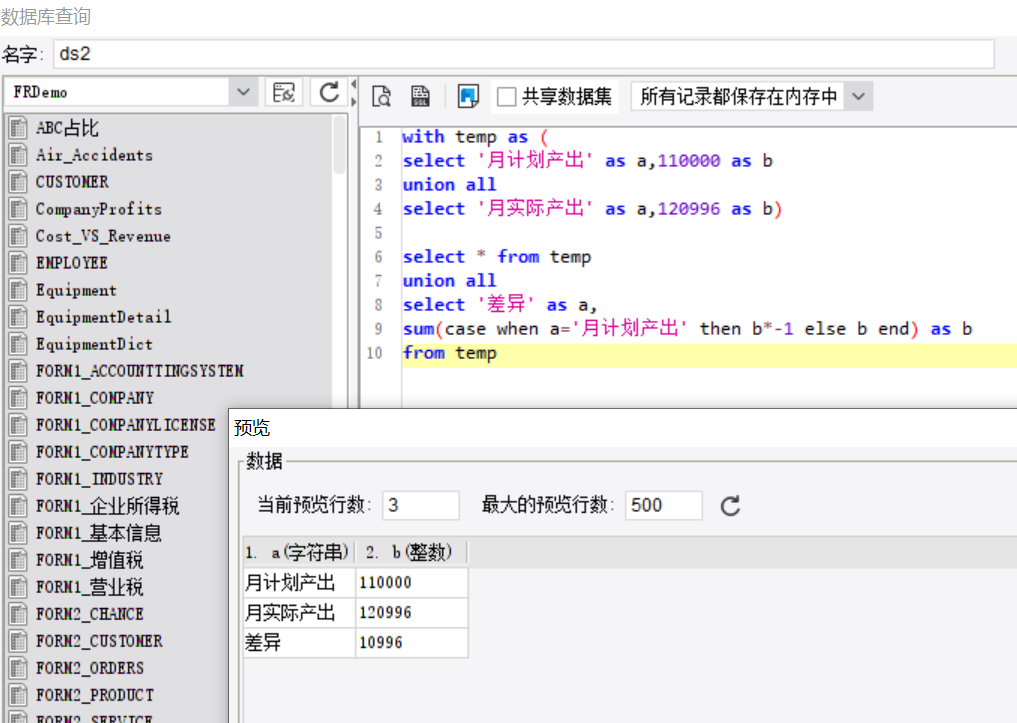Click the ABC占比 table icon
Screen dimensions: 1017x723
(x=18, y=128)
